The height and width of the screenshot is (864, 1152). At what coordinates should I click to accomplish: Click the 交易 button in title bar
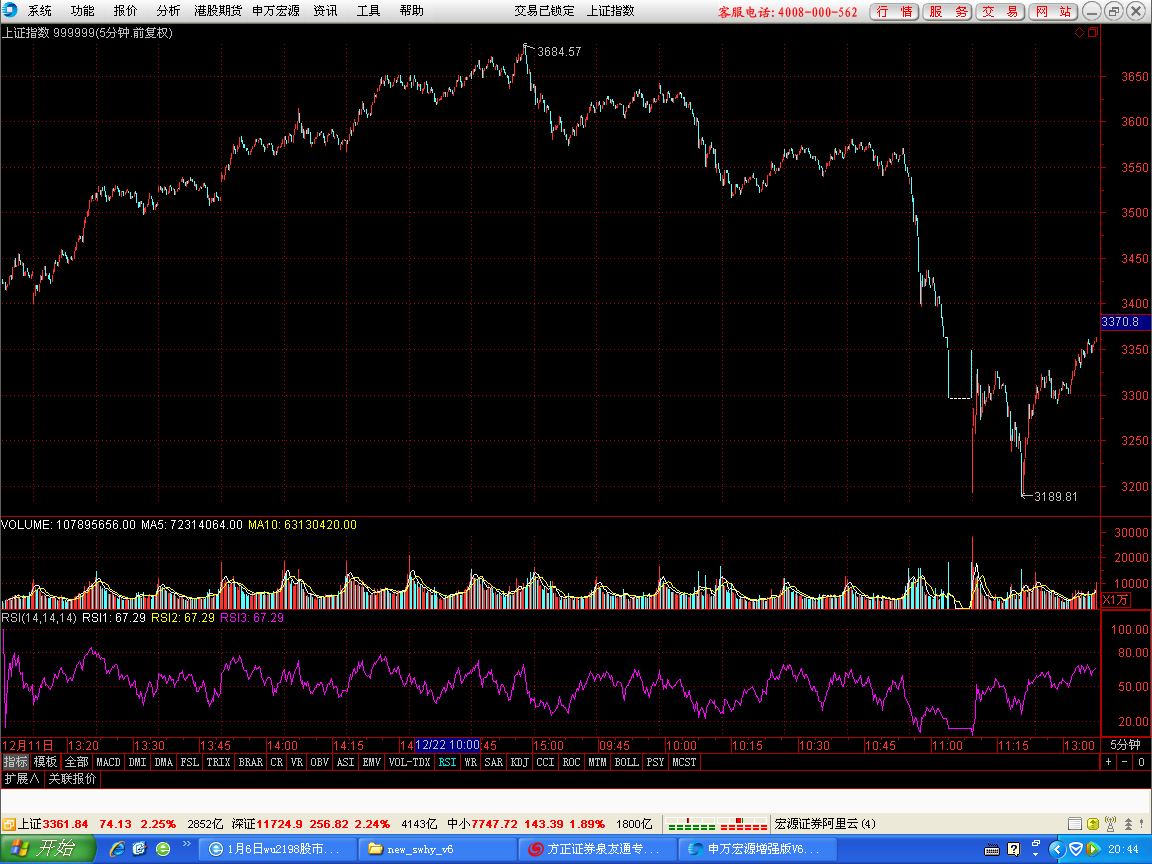coord(1001,12)
